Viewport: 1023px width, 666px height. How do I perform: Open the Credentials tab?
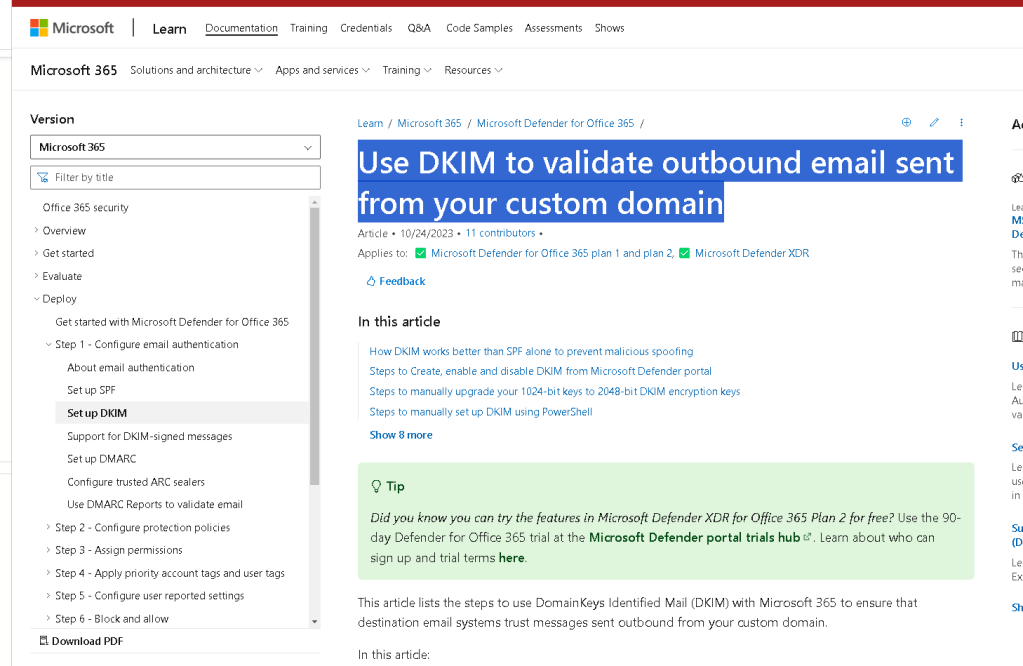tap(366, 28)
